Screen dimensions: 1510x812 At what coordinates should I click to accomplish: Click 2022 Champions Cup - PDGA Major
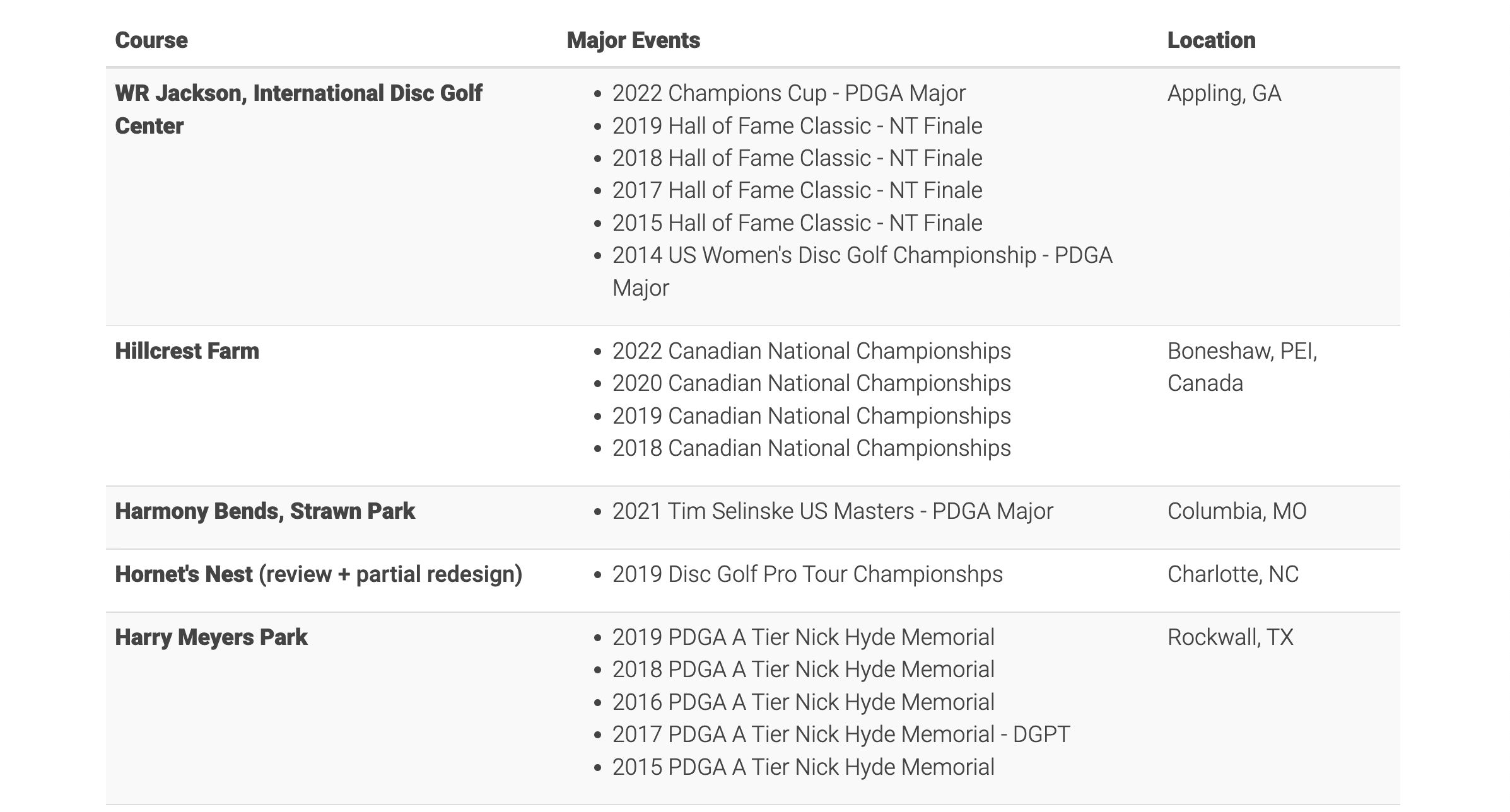tap(788, 93)
